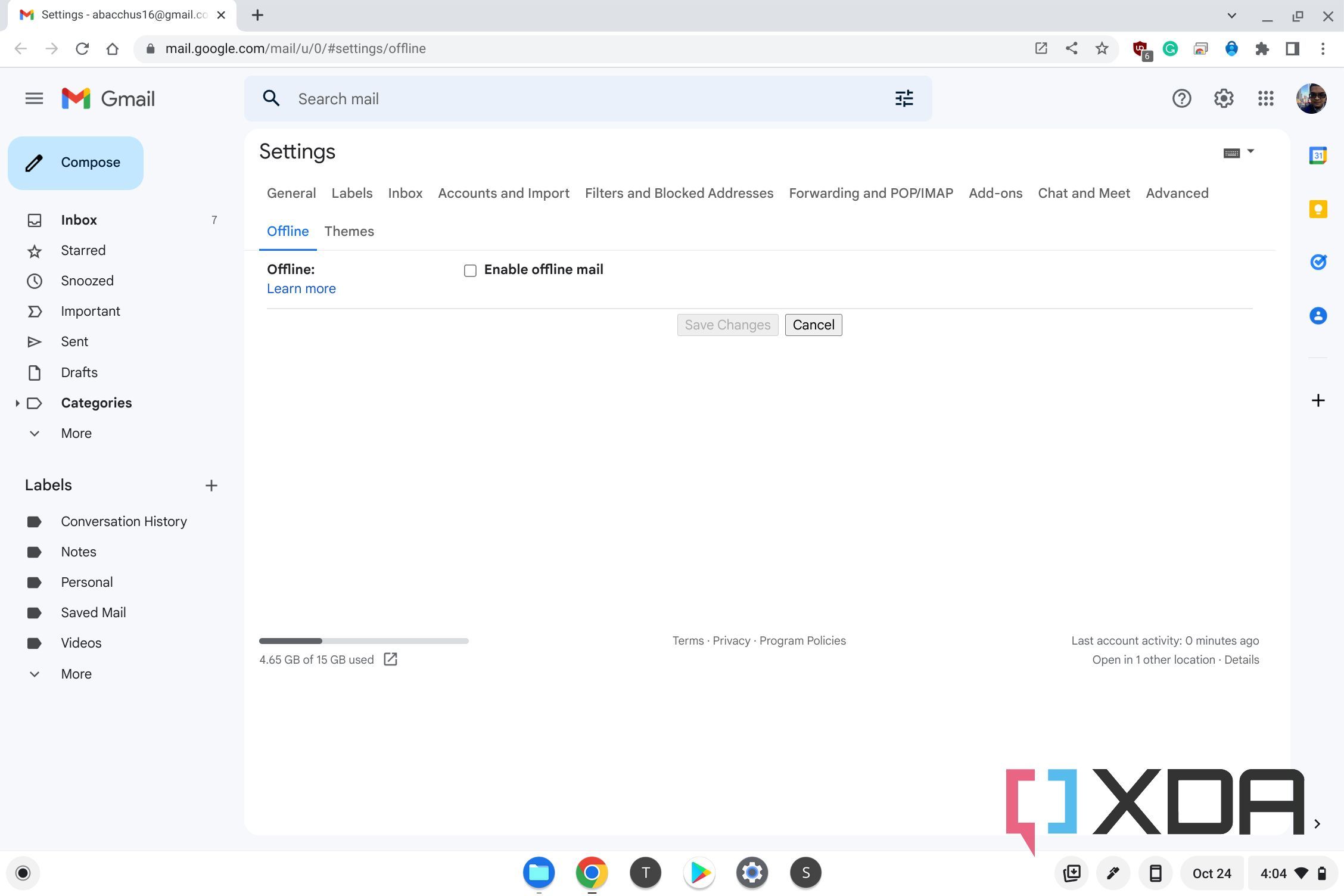
Task: Compose a new email
Action: click(75, 162)
